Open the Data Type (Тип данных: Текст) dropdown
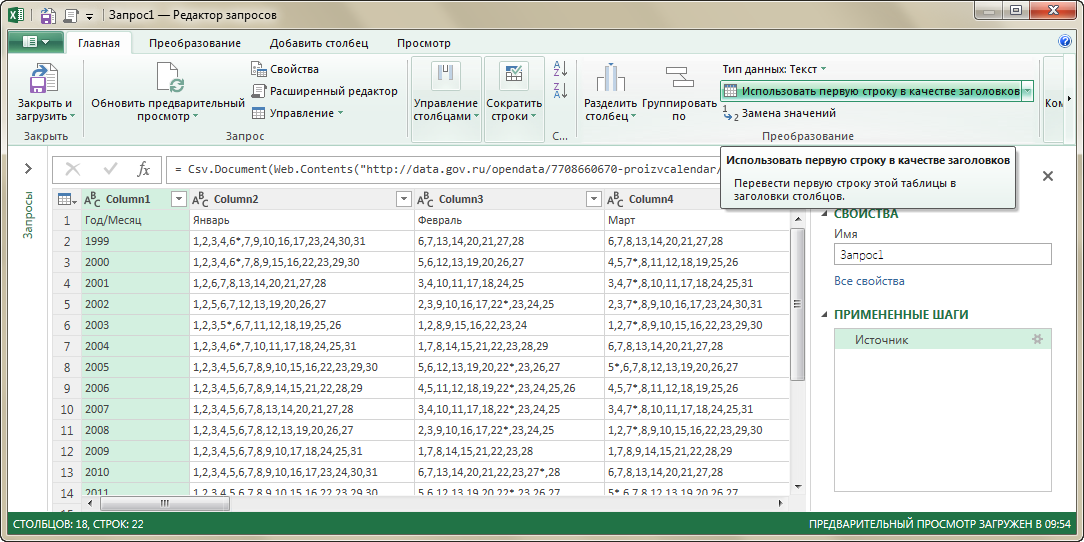Image resolution: width=1084 pixels, height=542 pixels. (x=775, y=69)
